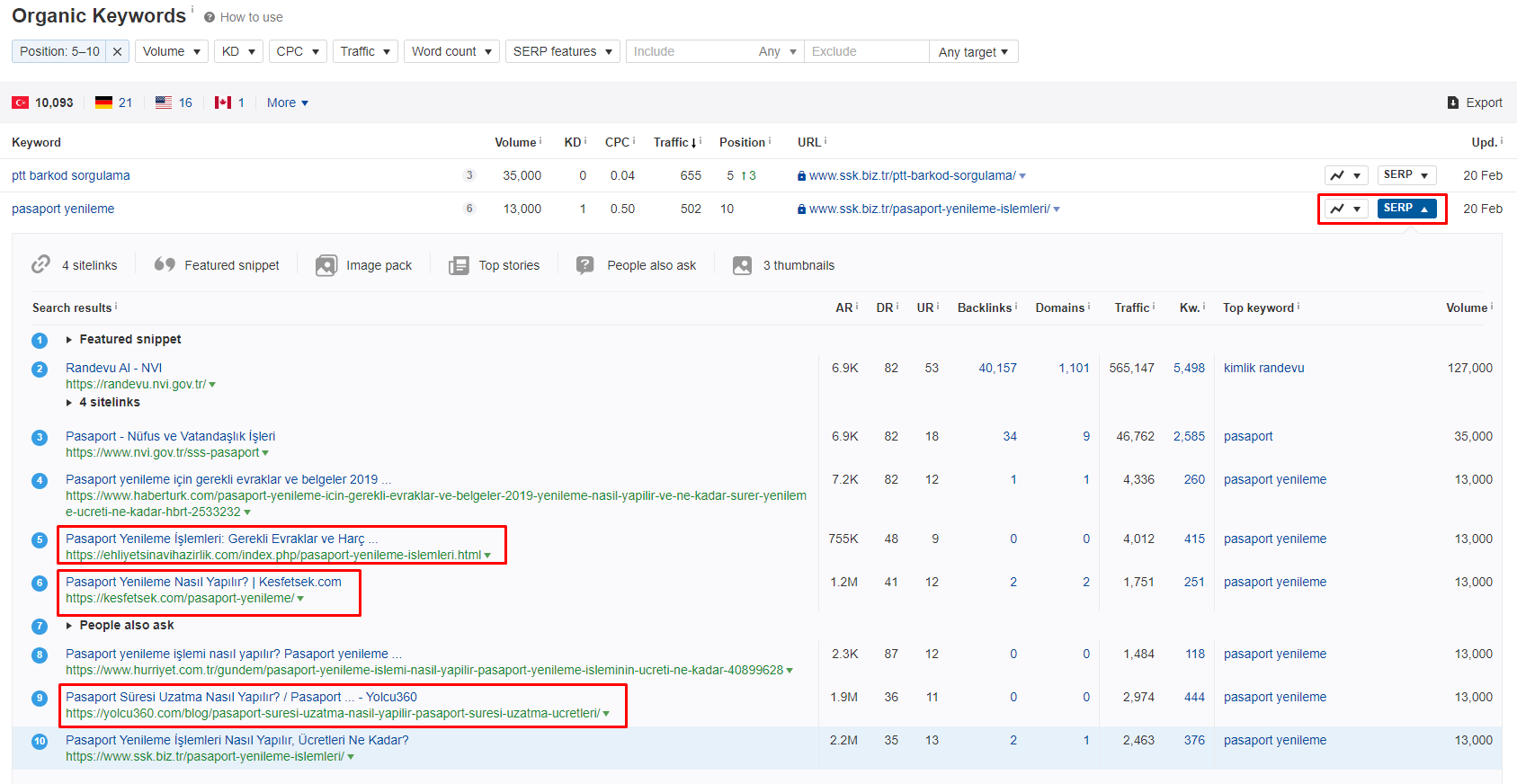Open the Kesfetsek.com pasaport yenileme result
This screenshot has height=784, width=1517.
coord(203,582)
